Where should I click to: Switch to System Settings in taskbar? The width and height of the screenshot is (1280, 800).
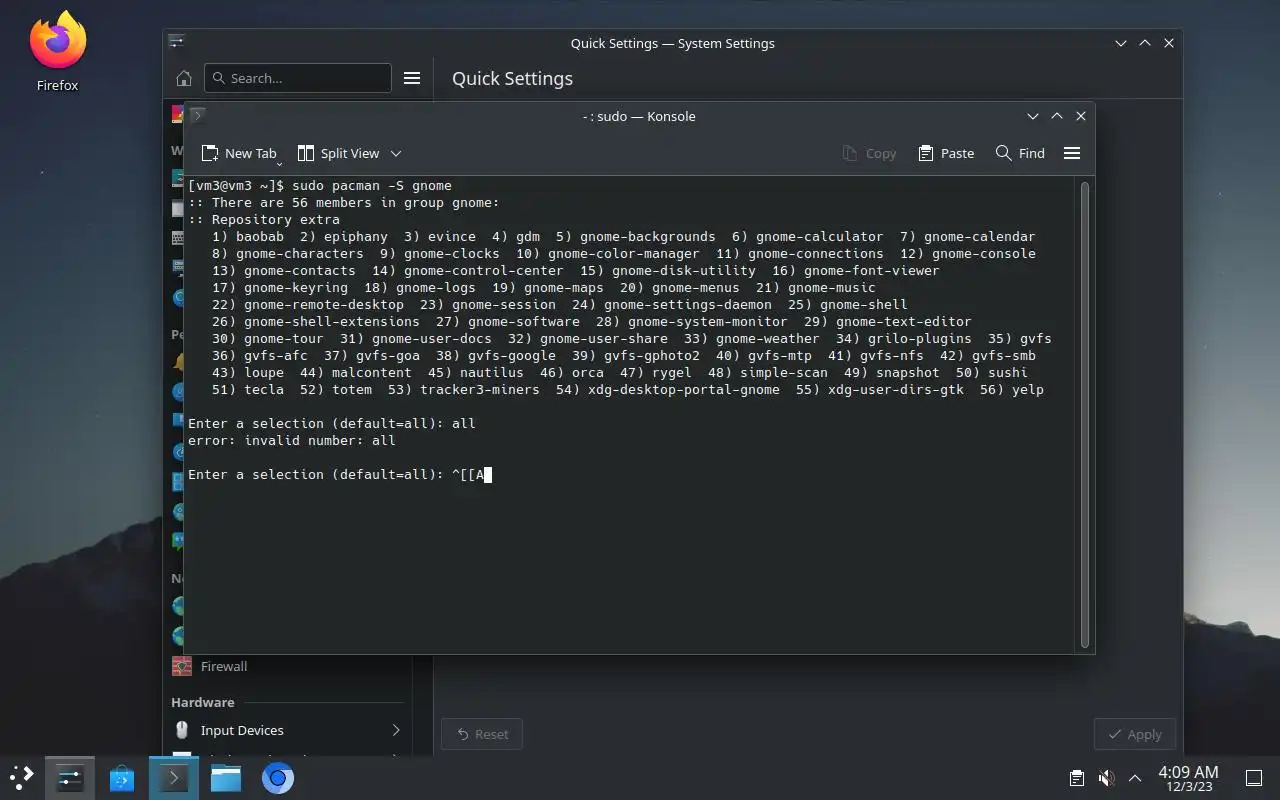[x=70, y=777]
